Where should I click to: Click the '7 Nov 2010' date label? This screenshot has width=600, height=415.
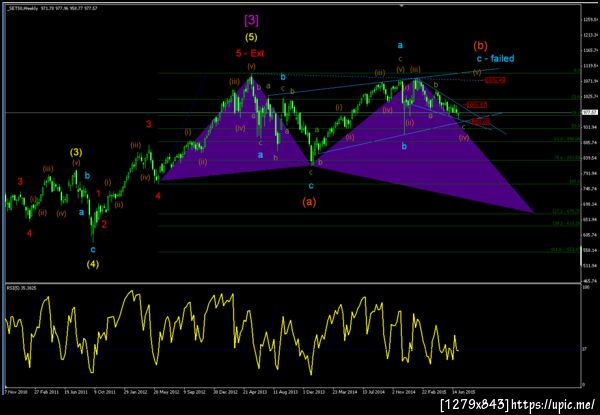15,392
